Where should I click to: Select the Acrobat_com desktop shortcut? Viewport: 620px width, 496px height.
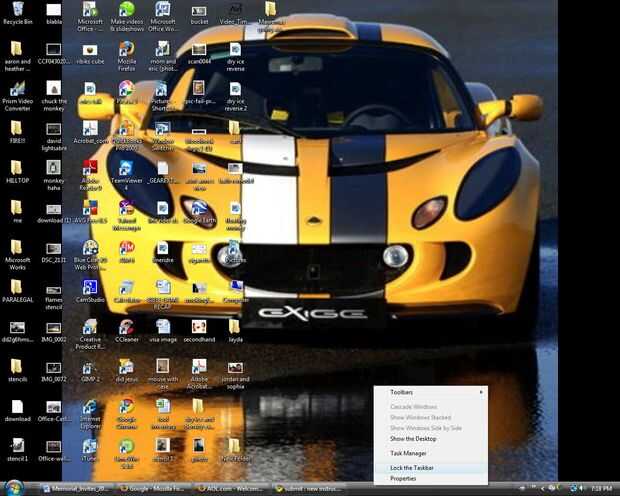pyautogui.click(x=90, y=132)
